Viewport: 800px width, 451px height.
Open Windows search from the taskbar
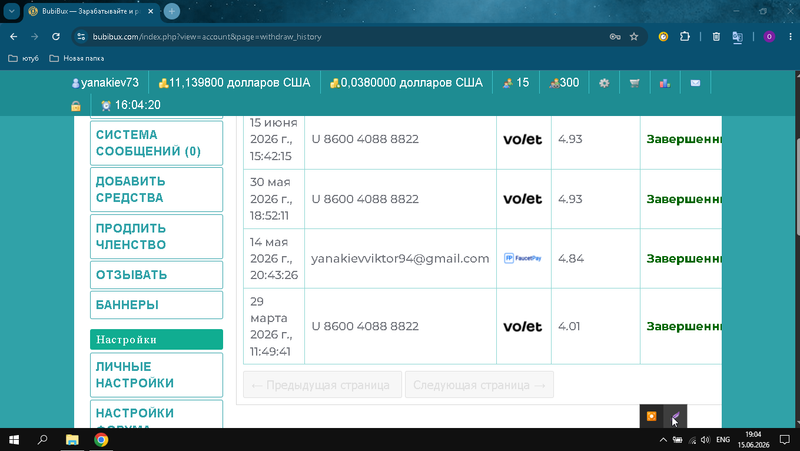(x=43, y=440)
